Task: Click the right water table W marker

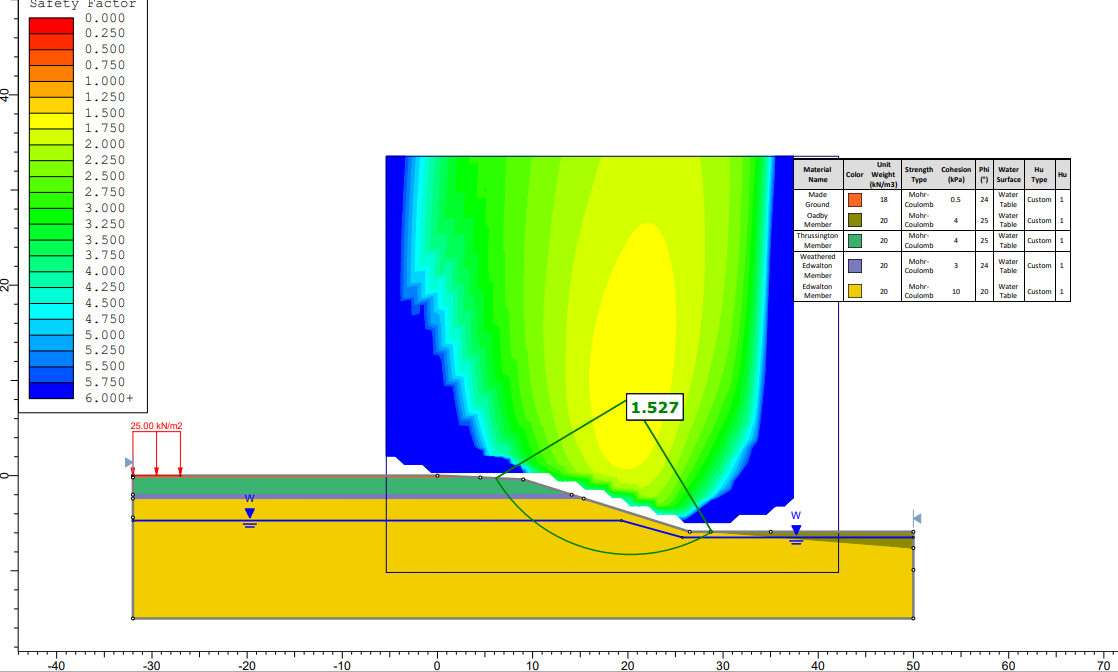Action: click(x=796, y=528)
